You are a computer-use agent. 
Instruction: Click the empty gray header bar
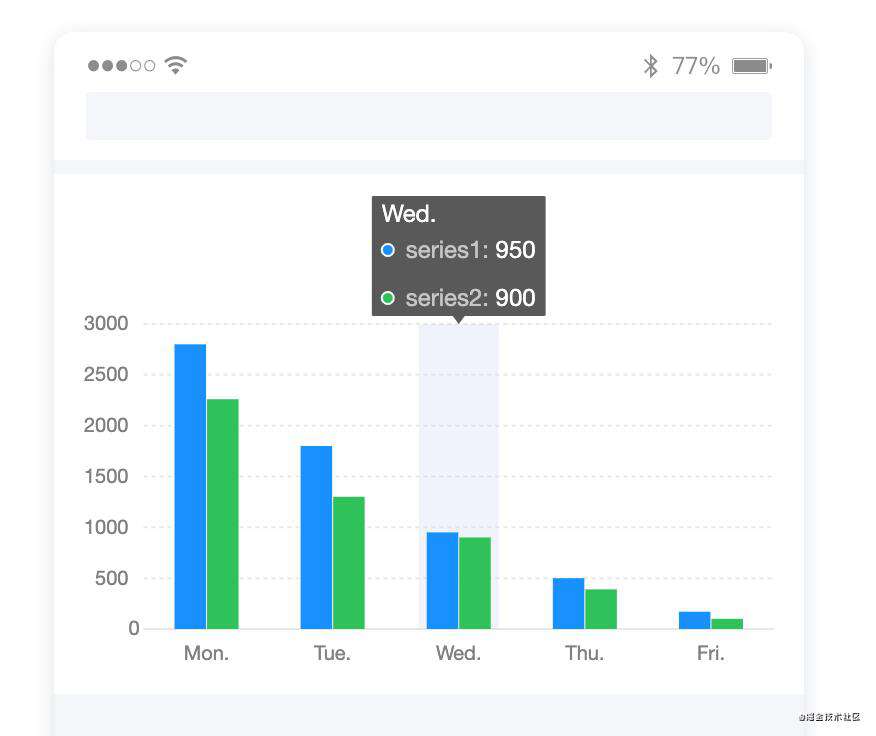pyautogui.click(x=429, y=116)
